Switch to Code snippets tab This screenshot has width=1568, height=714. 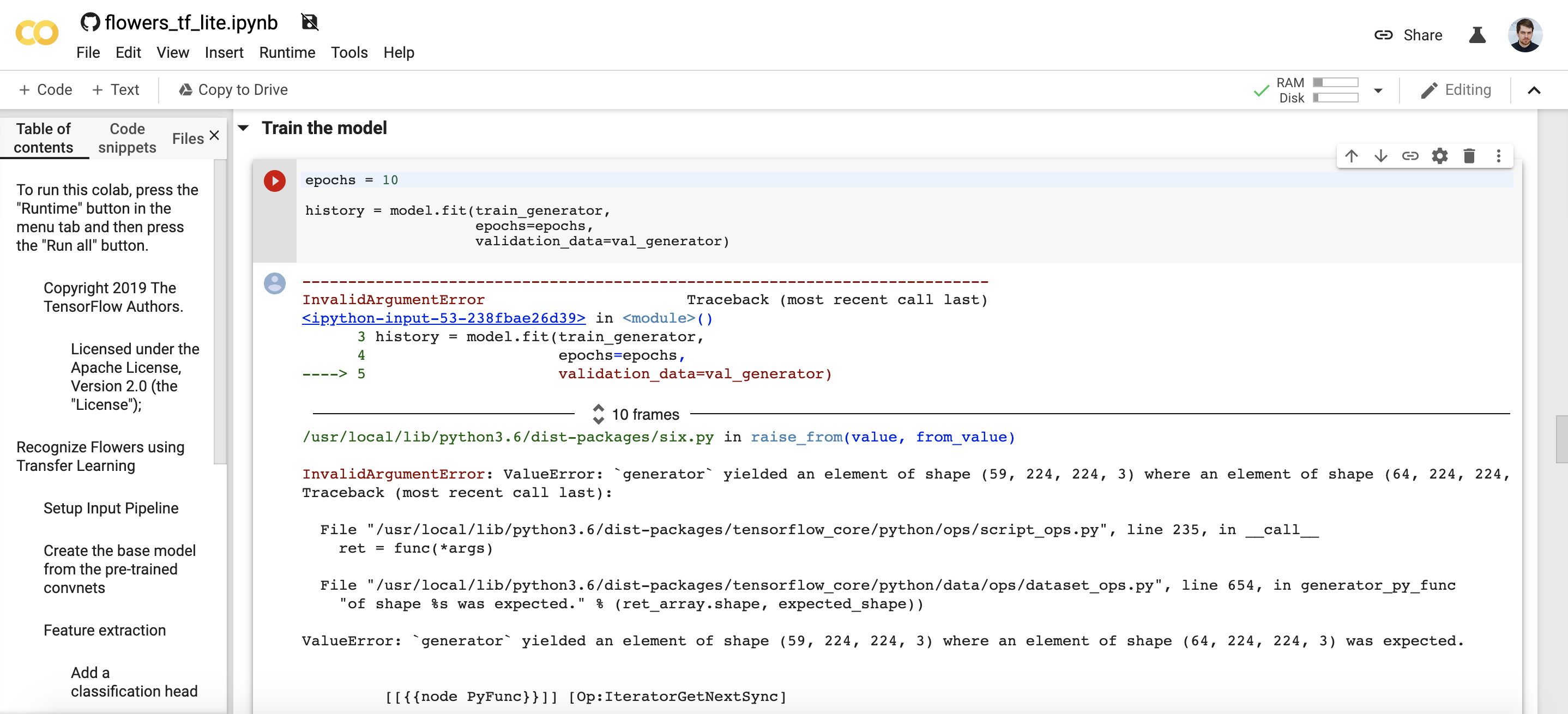click(127, 138)
